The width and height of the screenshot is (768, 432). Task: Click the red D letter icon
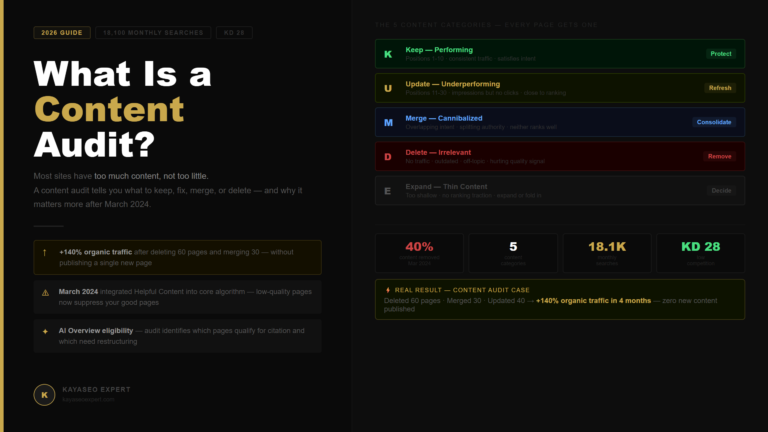(x=388, y=157)
